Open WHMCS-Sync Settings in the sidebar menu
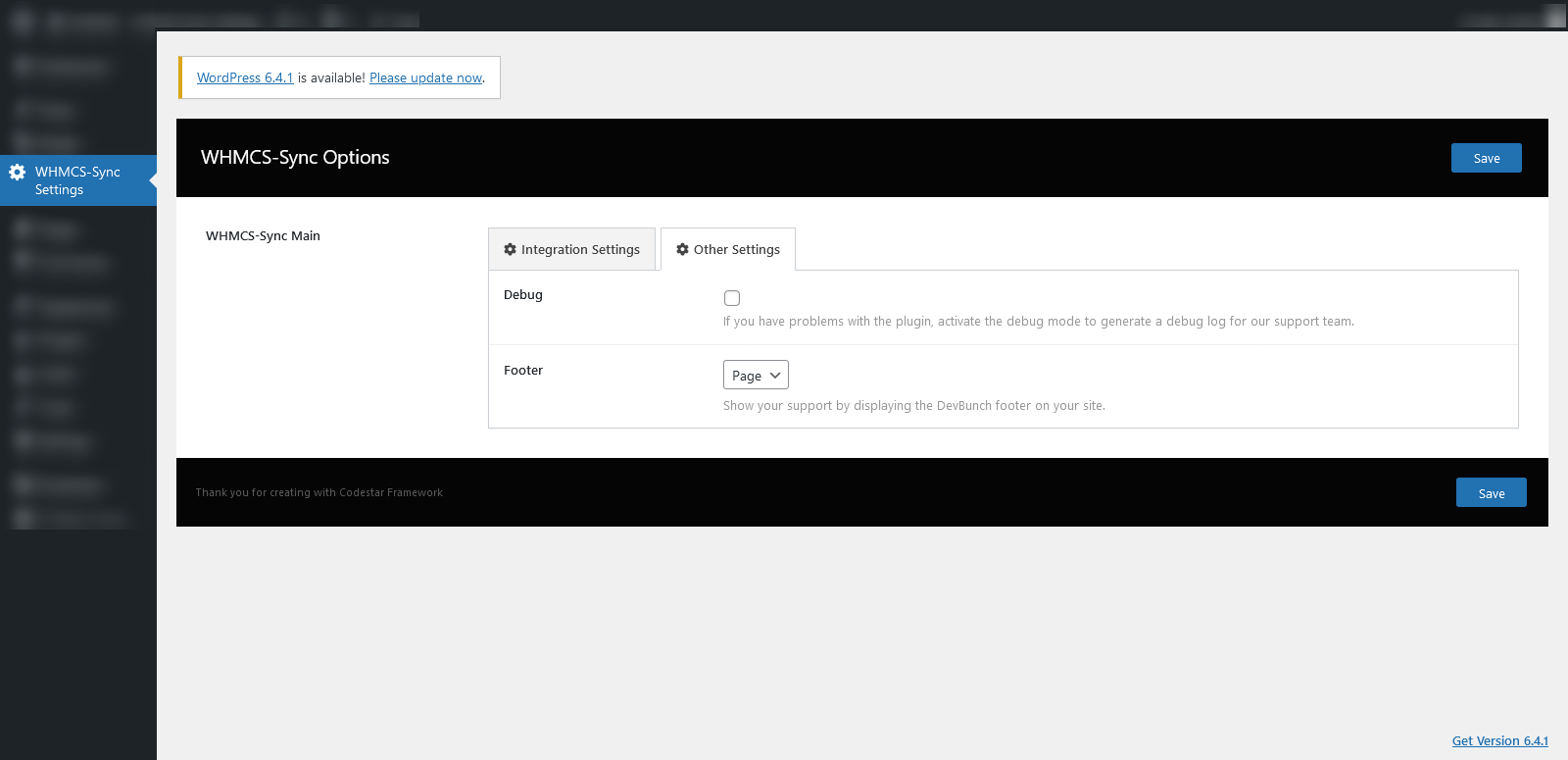 [77, 180]
